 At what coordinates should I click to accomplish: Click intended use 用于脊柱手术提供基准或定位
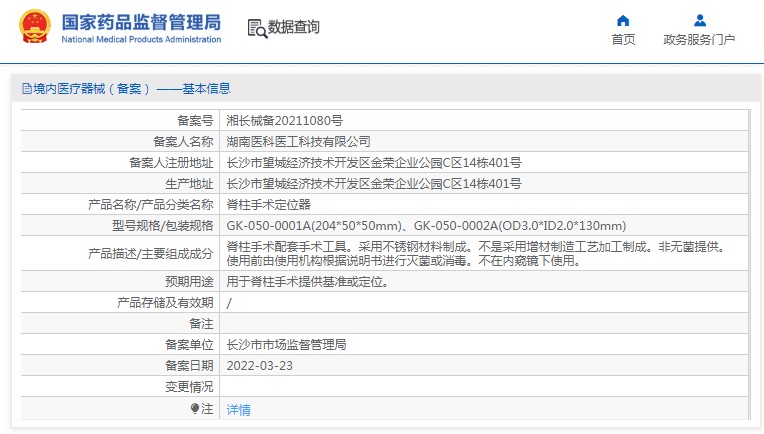308,282
